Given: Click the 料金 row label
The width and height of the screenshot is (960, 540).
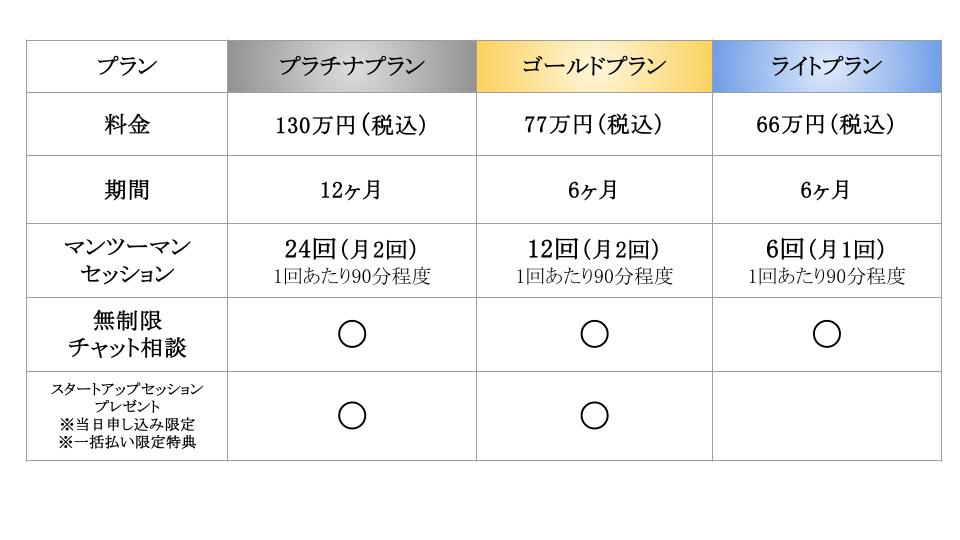Looking at the screenshot, I should (x=127, y=124).
